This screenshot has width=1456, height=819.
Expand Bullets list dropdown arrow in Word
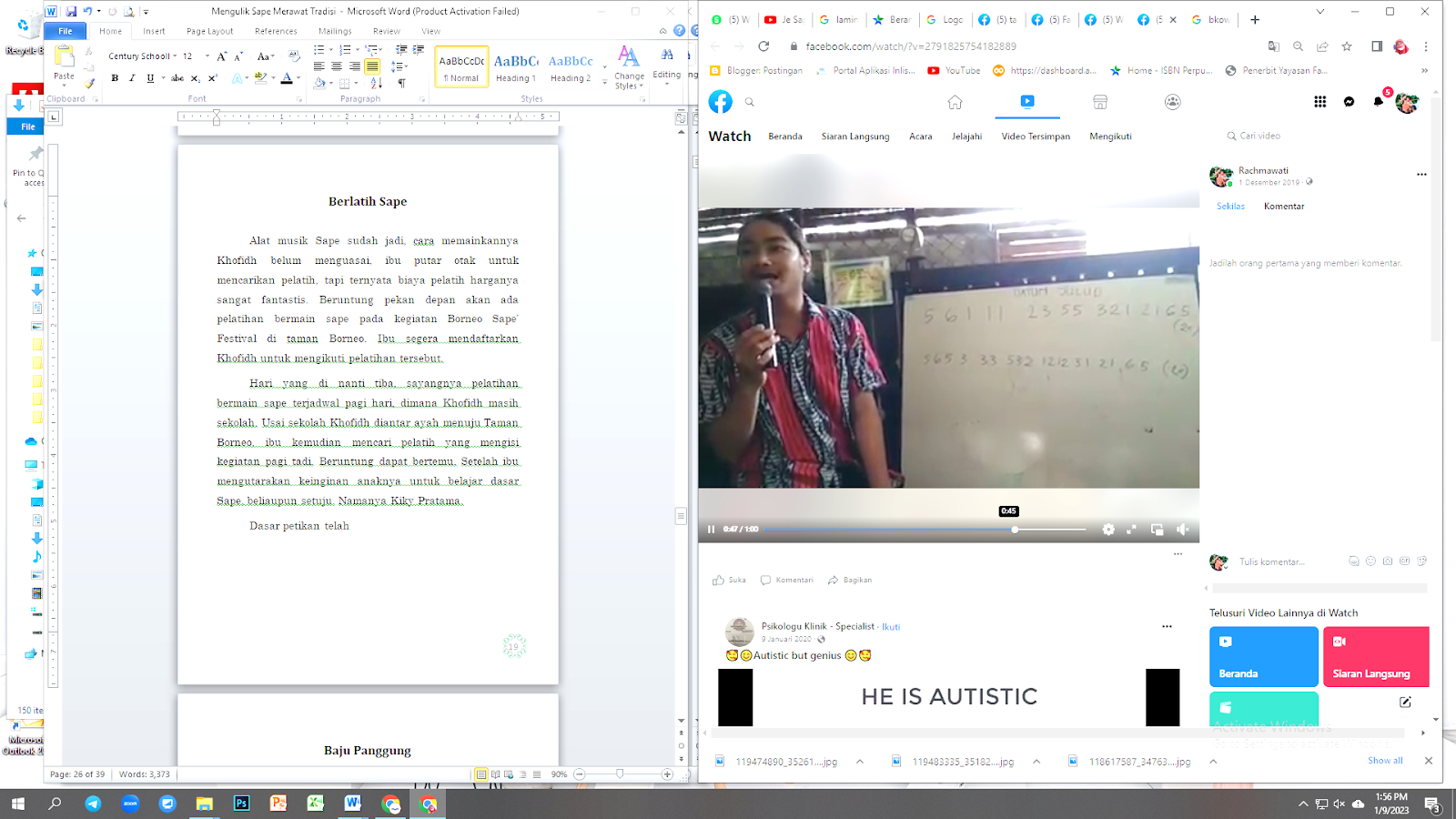click(329, 50)
